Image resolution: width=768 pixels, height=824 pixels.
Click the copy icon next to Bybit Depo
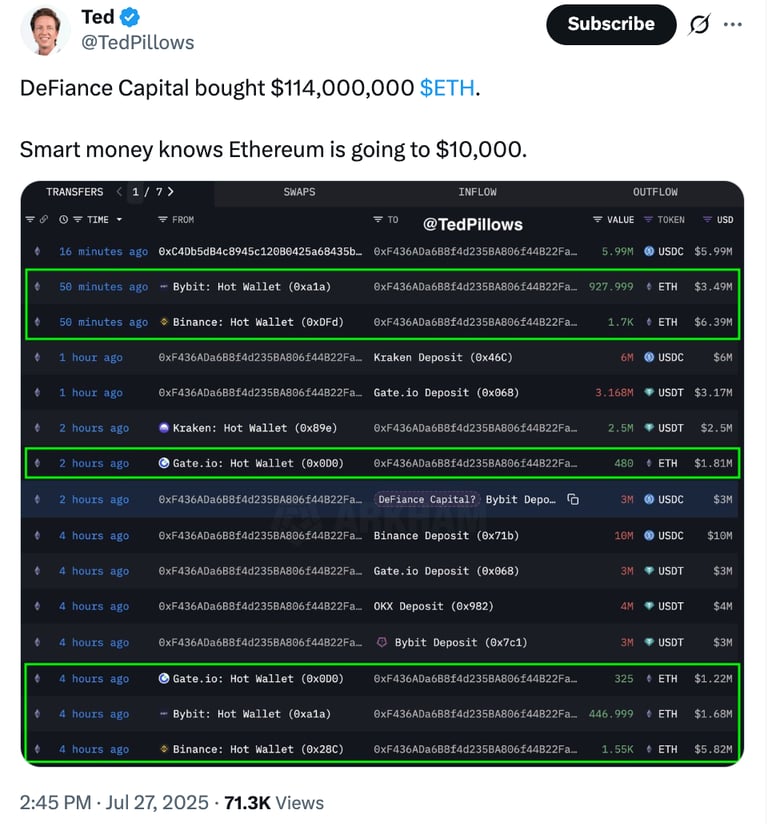[573, 499]
